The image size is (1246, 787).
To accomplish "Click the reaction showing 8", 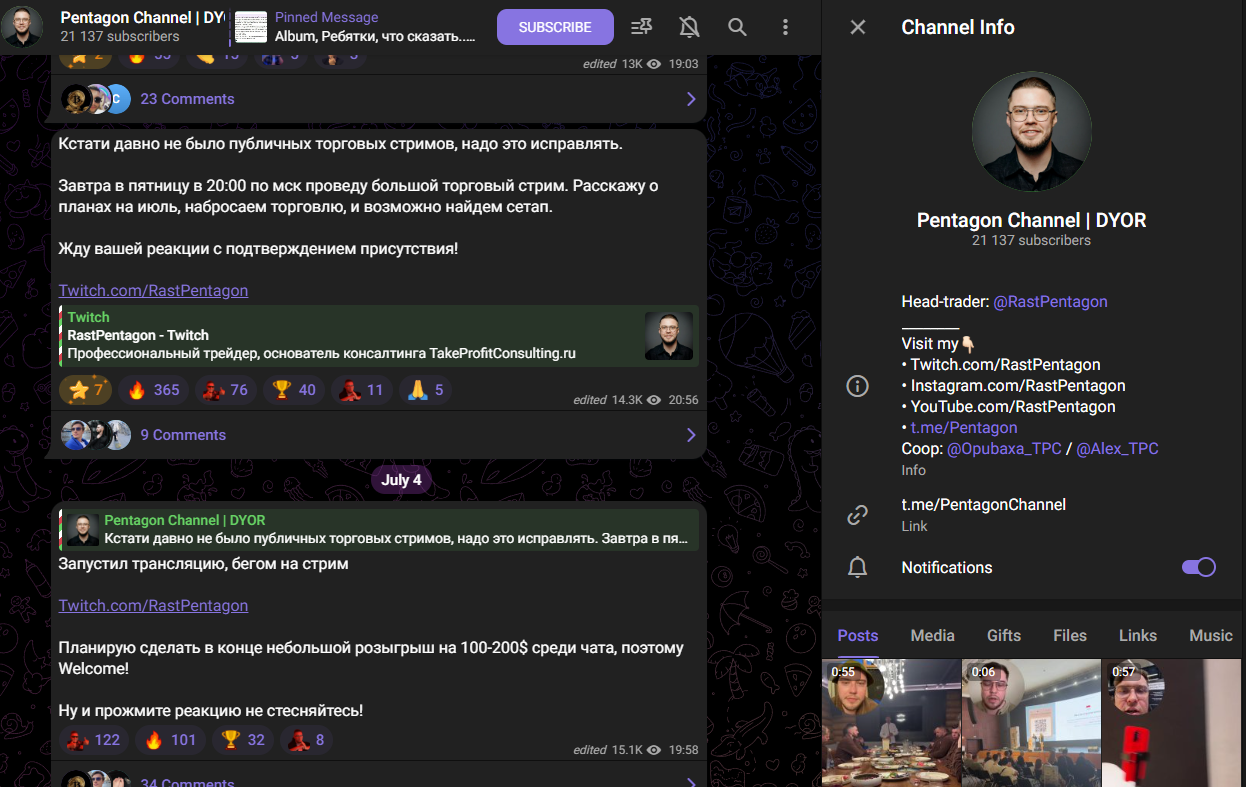I will tap(307, 740).
